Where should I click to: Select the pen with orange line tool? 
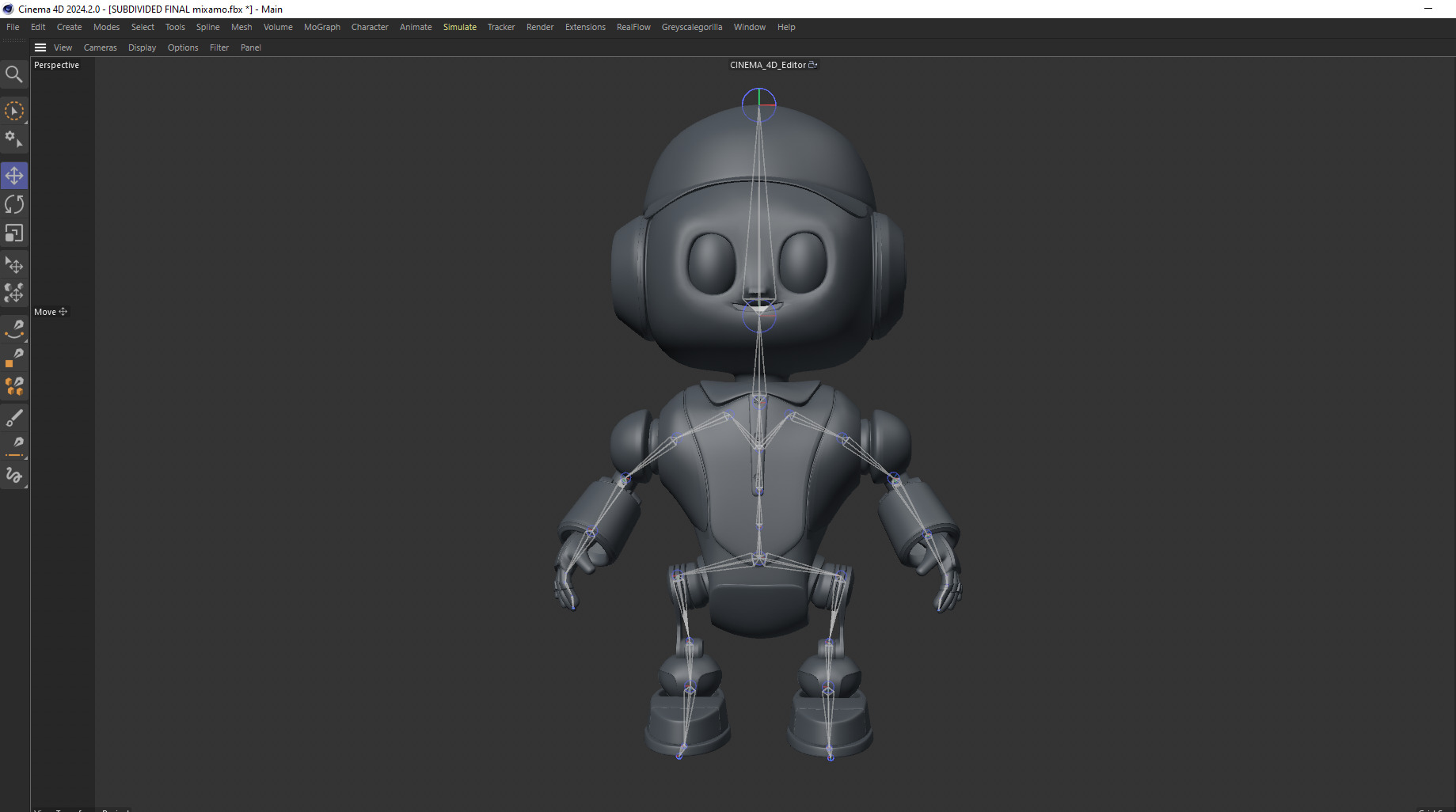(14, 446)
